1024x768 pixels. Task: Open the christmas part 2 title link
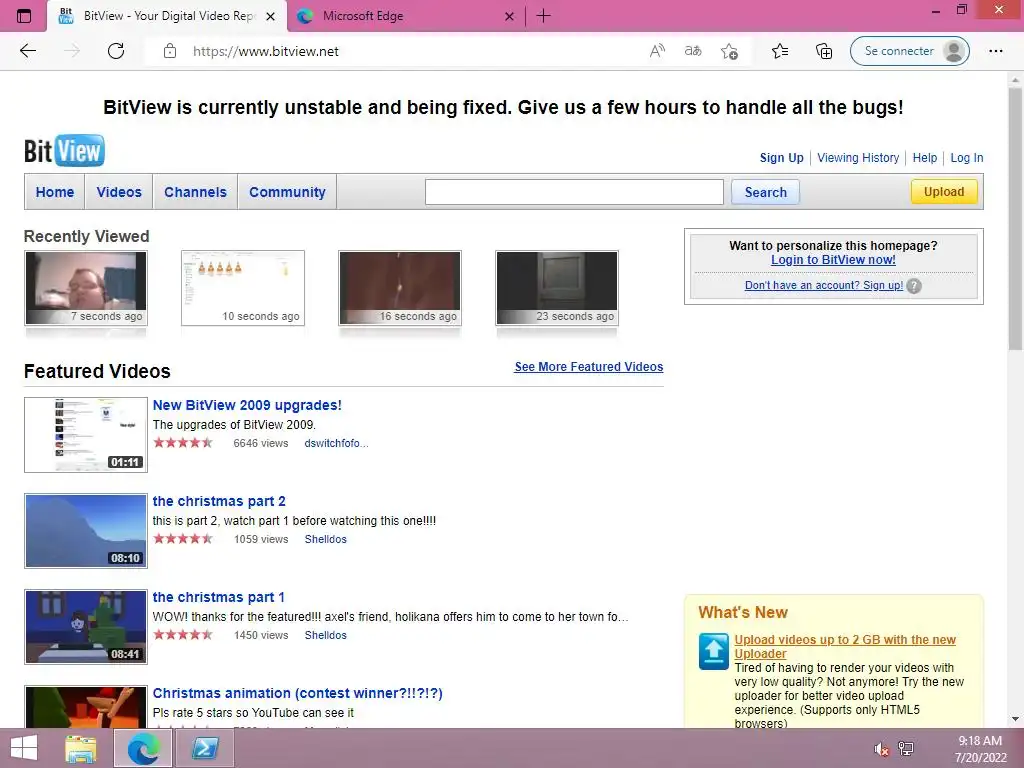tap(219, 501)
